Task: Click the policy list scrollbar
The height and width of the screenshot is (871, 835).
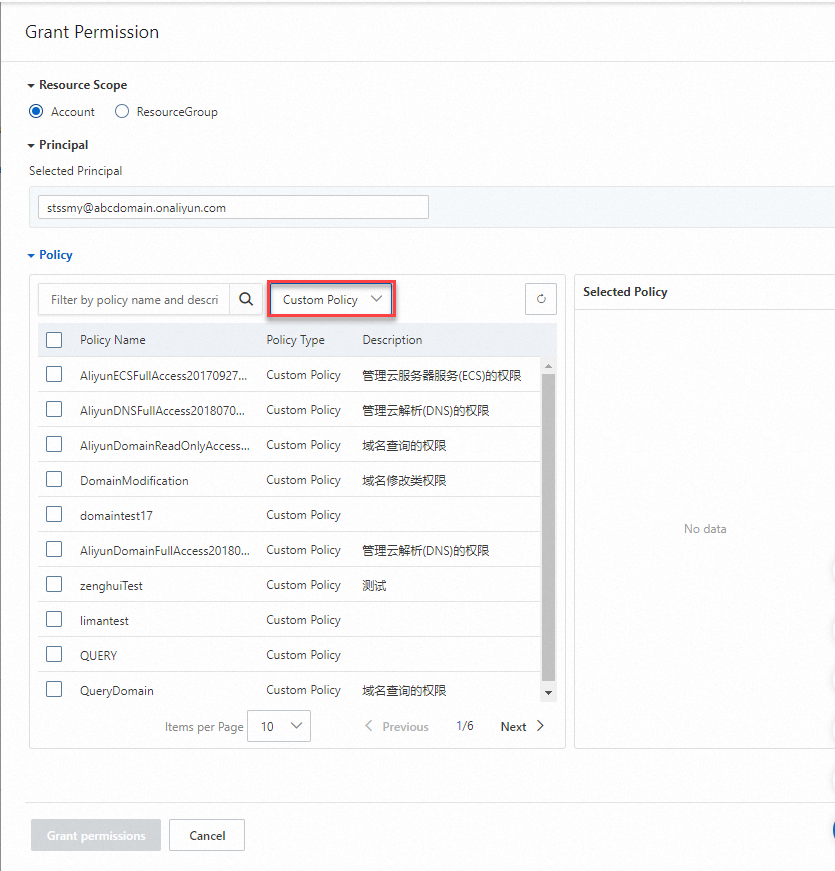Action: 548,527
